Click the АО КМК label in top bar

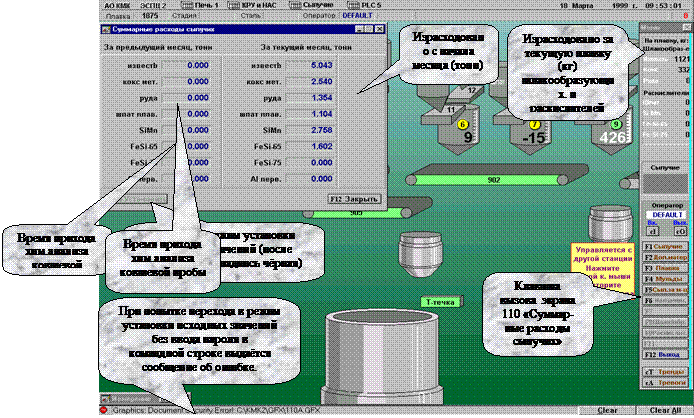click(117, 5)
